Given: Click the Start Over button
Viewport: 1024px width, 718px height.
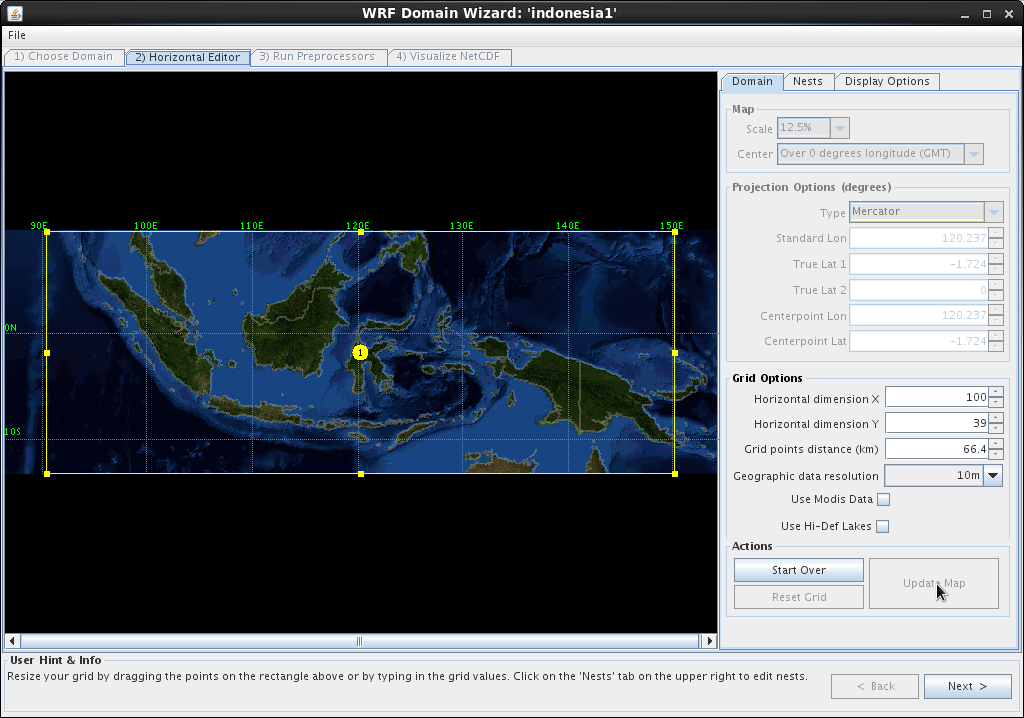Looking at the screenshot, I should click(x=799, y=570).
